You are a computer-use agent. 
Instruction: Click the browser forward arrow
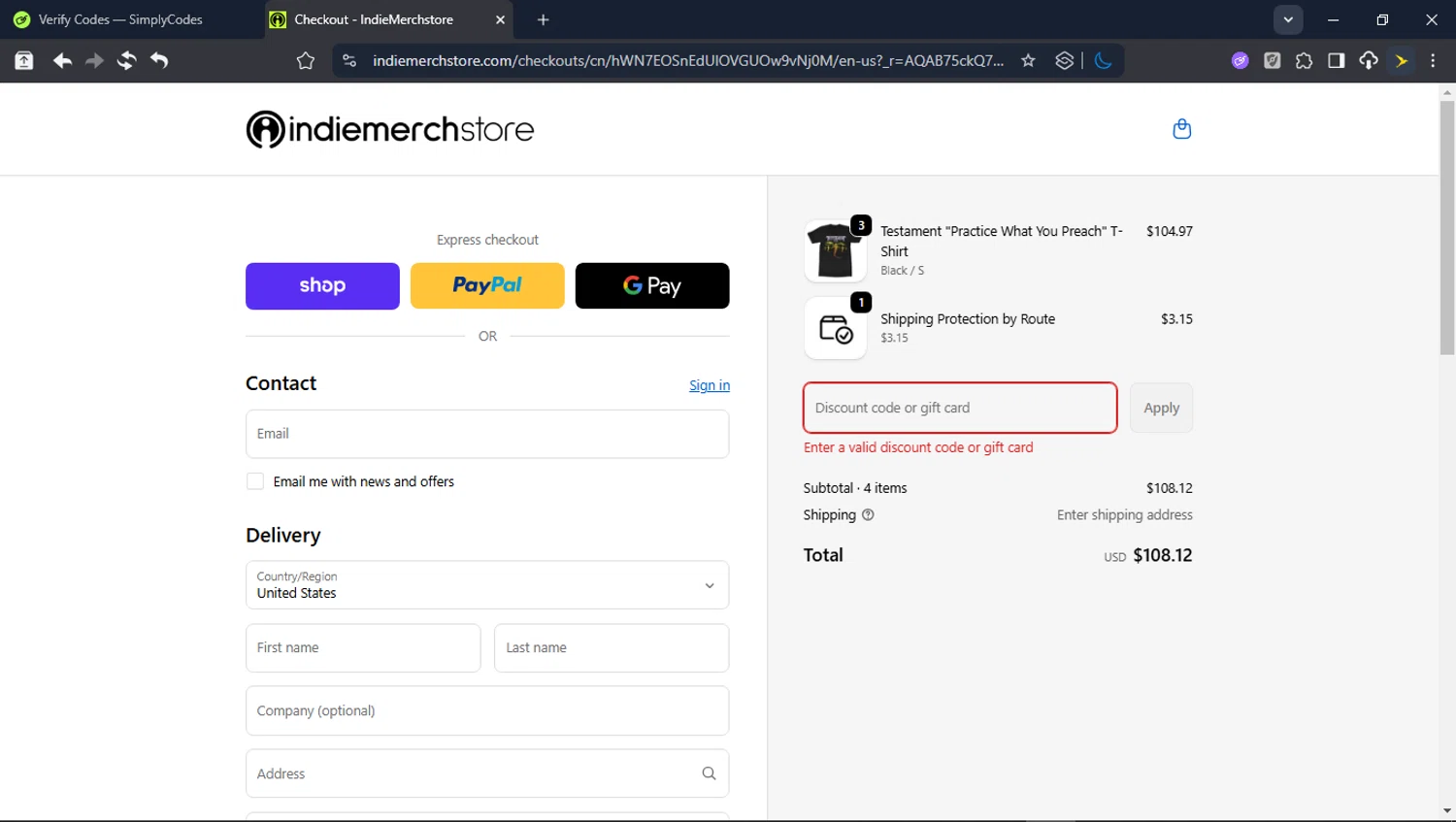tap(94, 60)
